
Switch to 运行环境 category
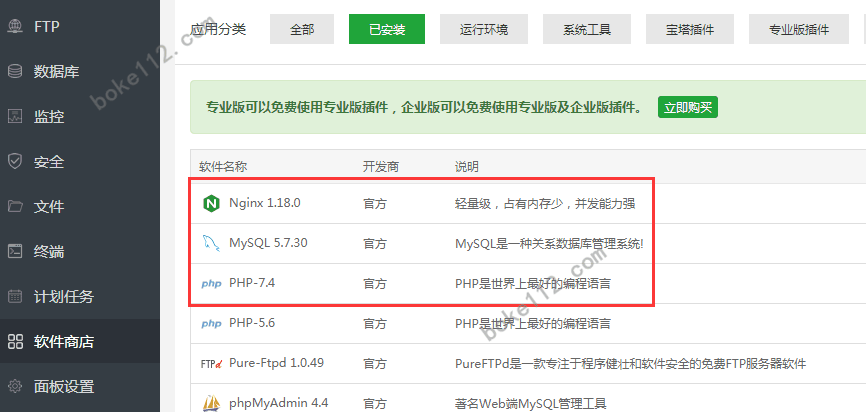(484, 29)
